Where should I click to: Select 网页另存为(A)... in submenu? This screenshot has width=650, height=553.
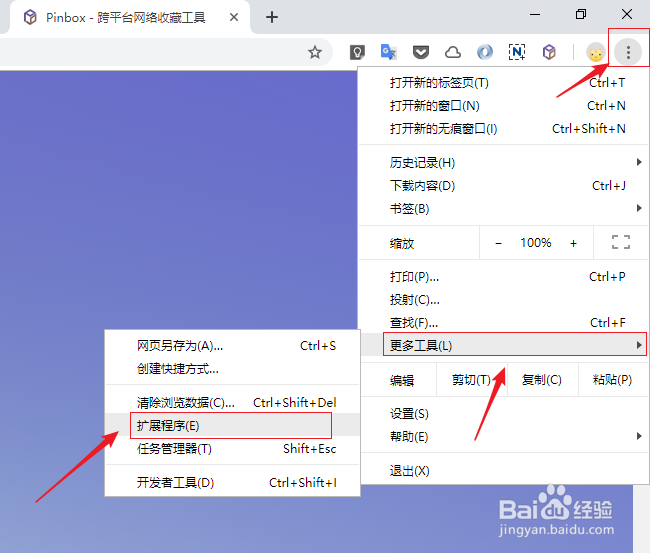tap(232, 345)
